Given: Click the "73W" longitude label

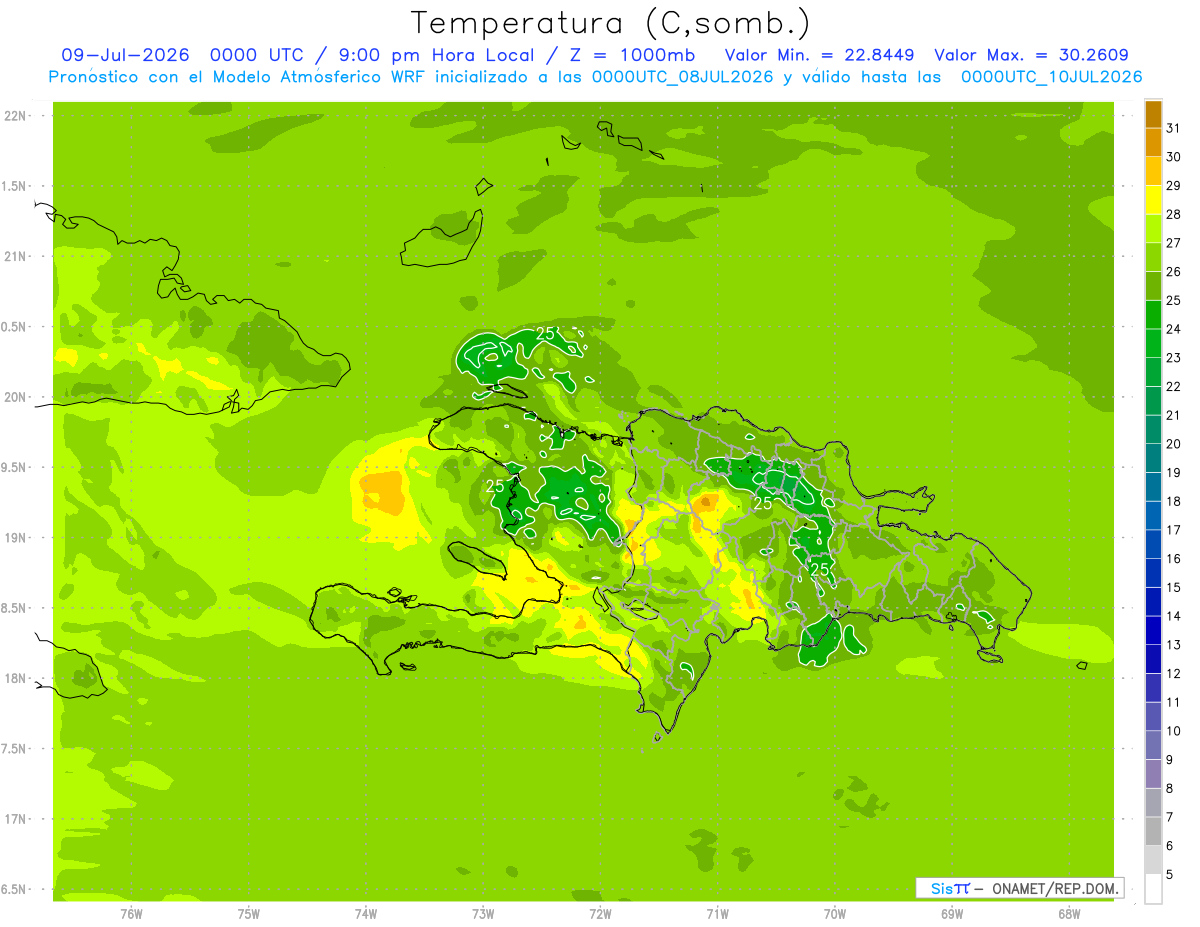Looking at the screenshot, I should click(483, 913).
